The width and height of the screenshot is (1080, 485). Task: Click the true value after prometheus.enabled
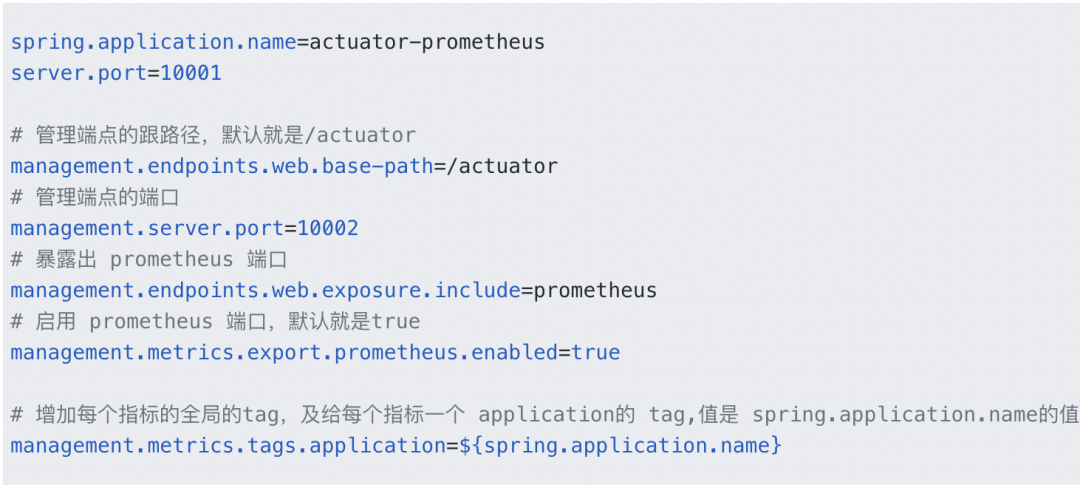pos(596,352)
